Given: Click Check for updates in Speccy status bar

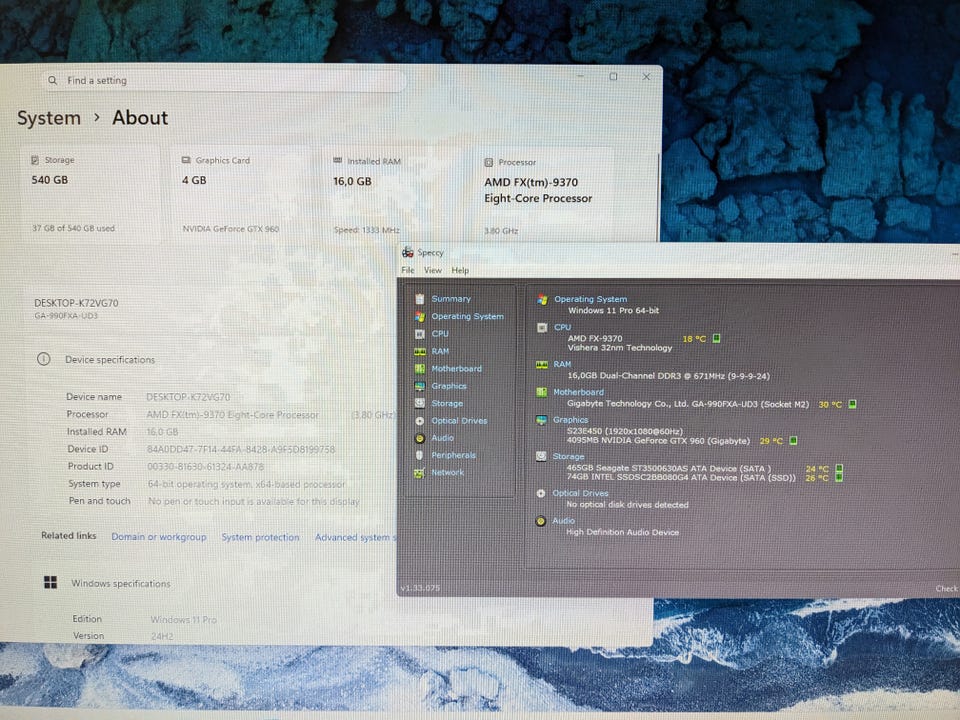Looking at the screenshot, I should coord(947,588).
